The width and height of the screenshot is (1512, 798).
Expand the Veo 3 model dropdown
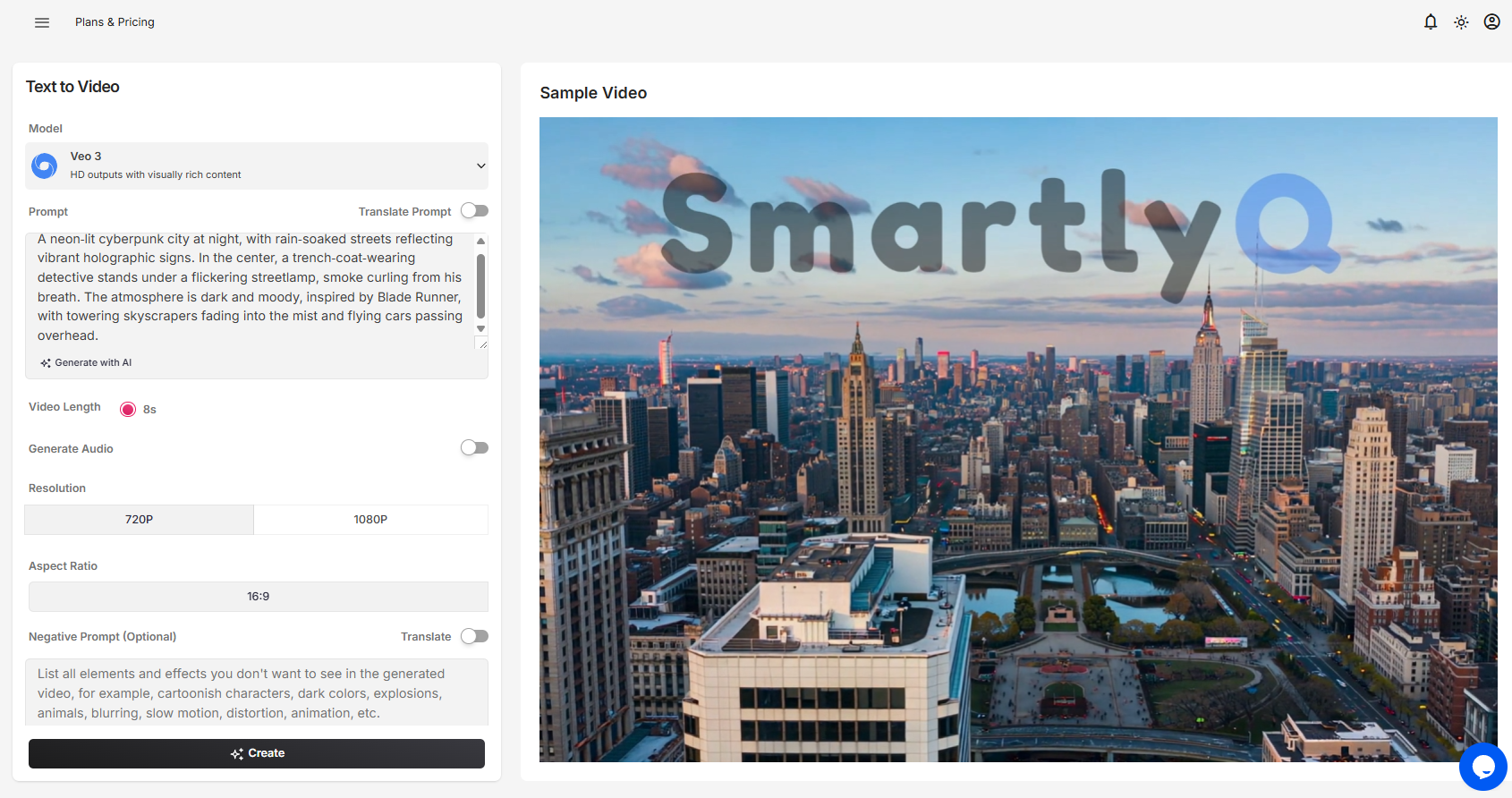[257, 166]
